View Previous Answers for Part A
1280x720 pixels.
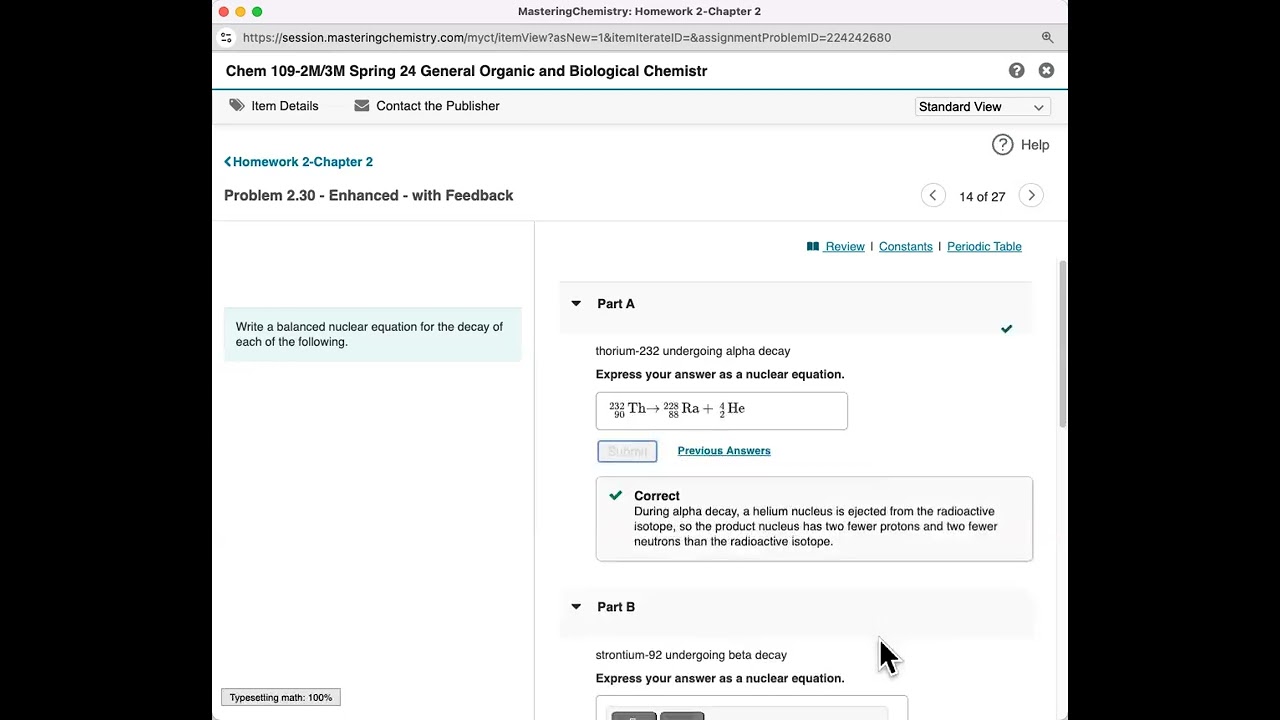(x=724, y=451)
